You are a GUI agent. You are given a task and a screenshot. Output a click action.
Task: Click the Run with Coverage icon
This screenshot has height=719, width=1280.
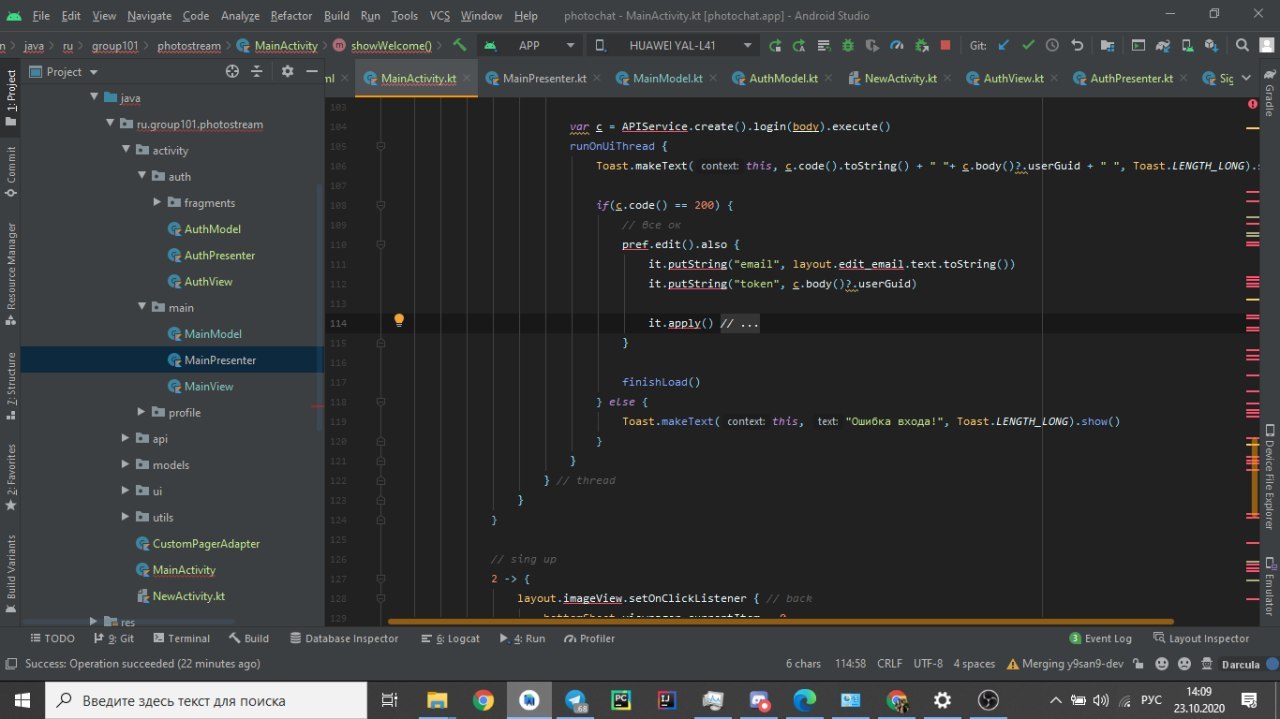click(872, 45)
